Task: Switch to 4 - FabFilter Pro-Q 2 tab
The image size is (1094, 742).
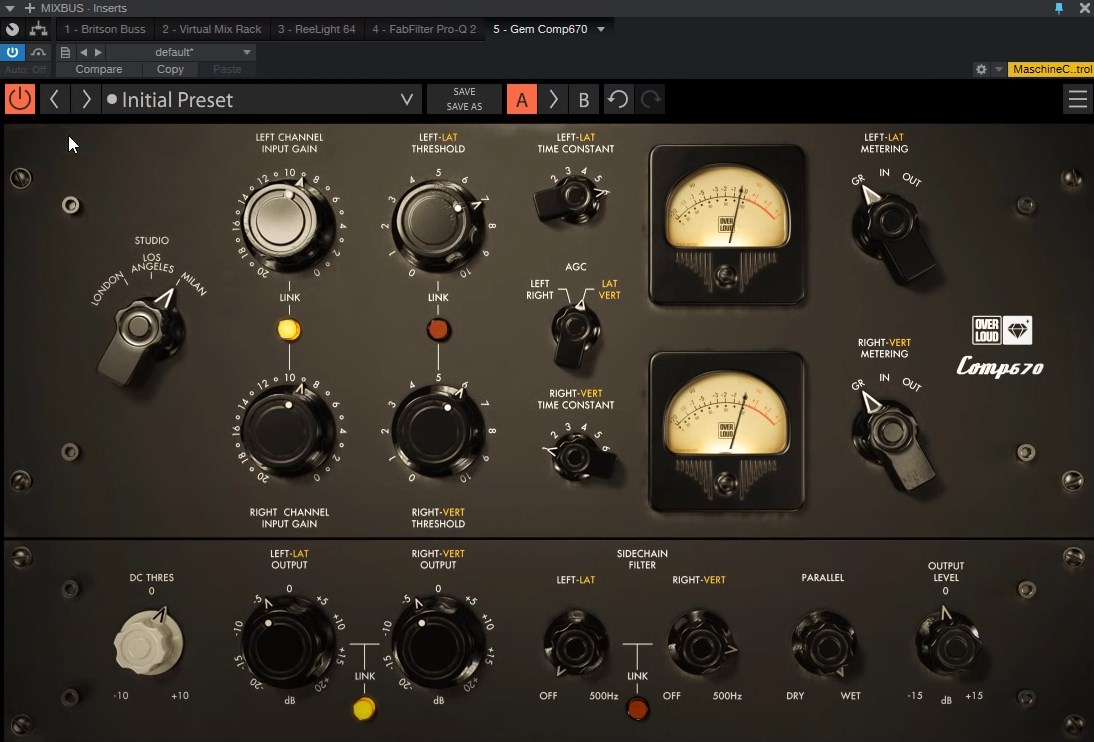Action: pyautogui.click(x=424, y=29)
